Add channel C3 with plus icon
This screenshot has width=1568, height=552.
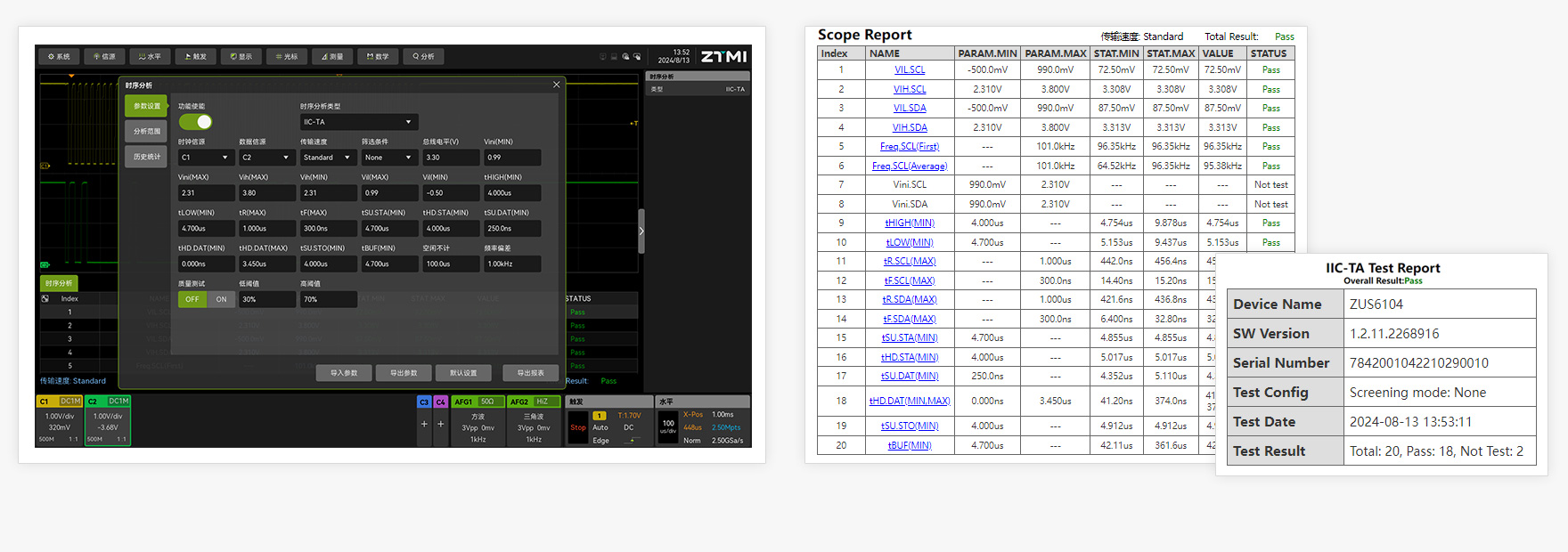pos(424,424)
